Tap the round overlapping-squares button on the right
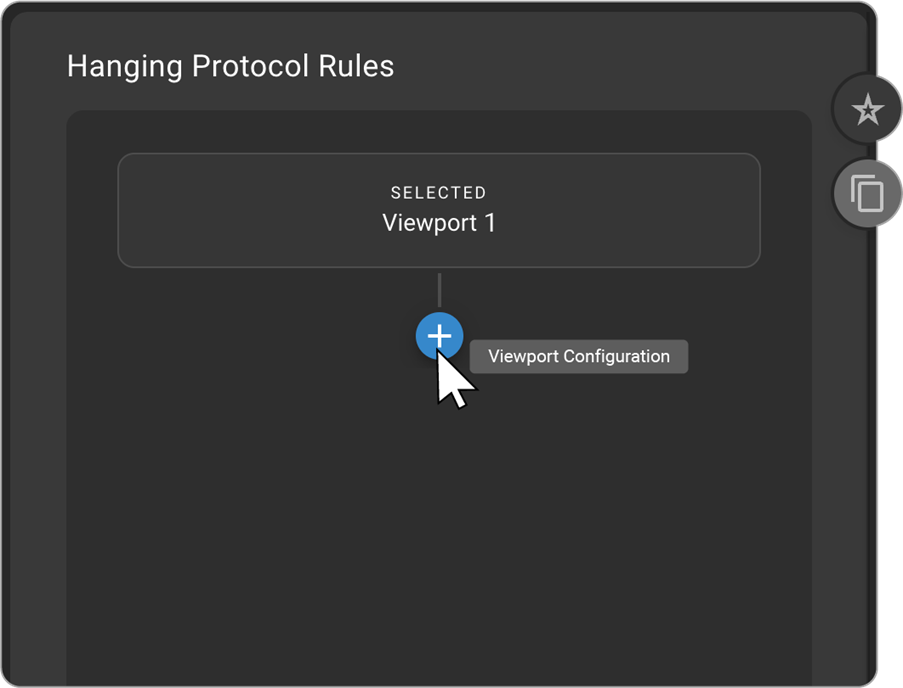The image size is (903, 688). [x=867, y=192]
